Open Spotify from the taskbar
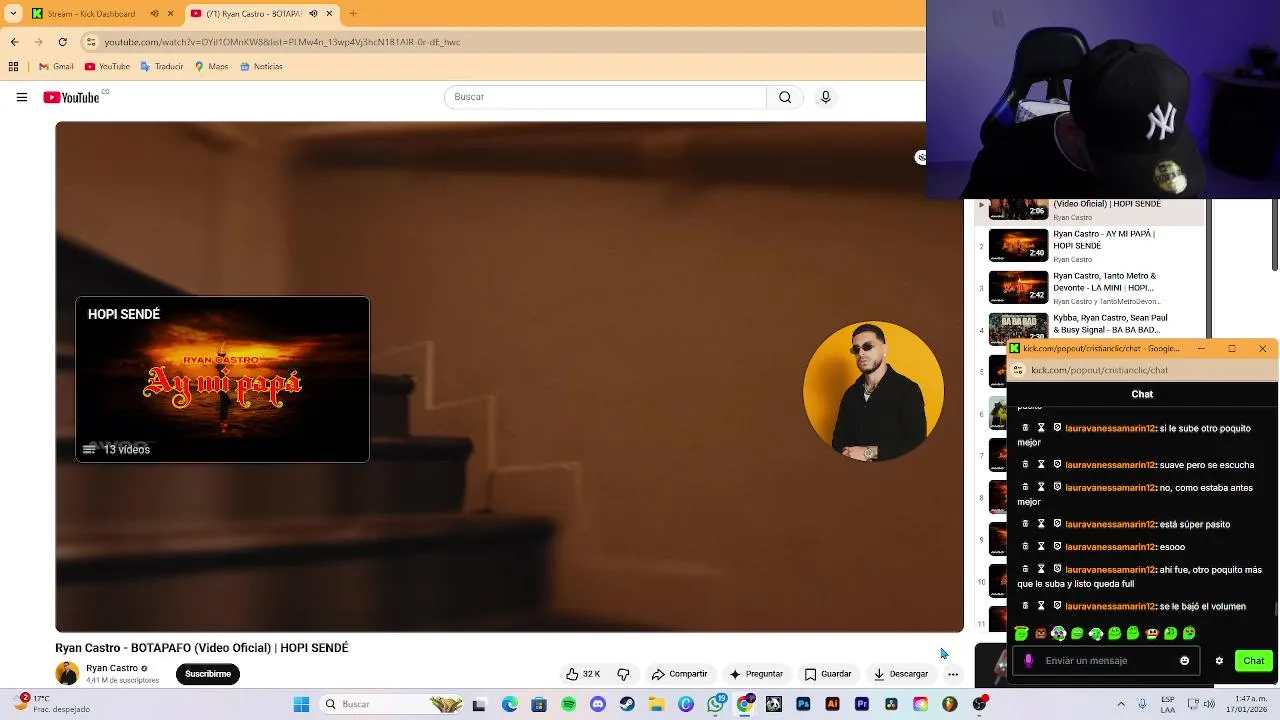This screenshot has width=1280, height=720. (x=568, y=704)
